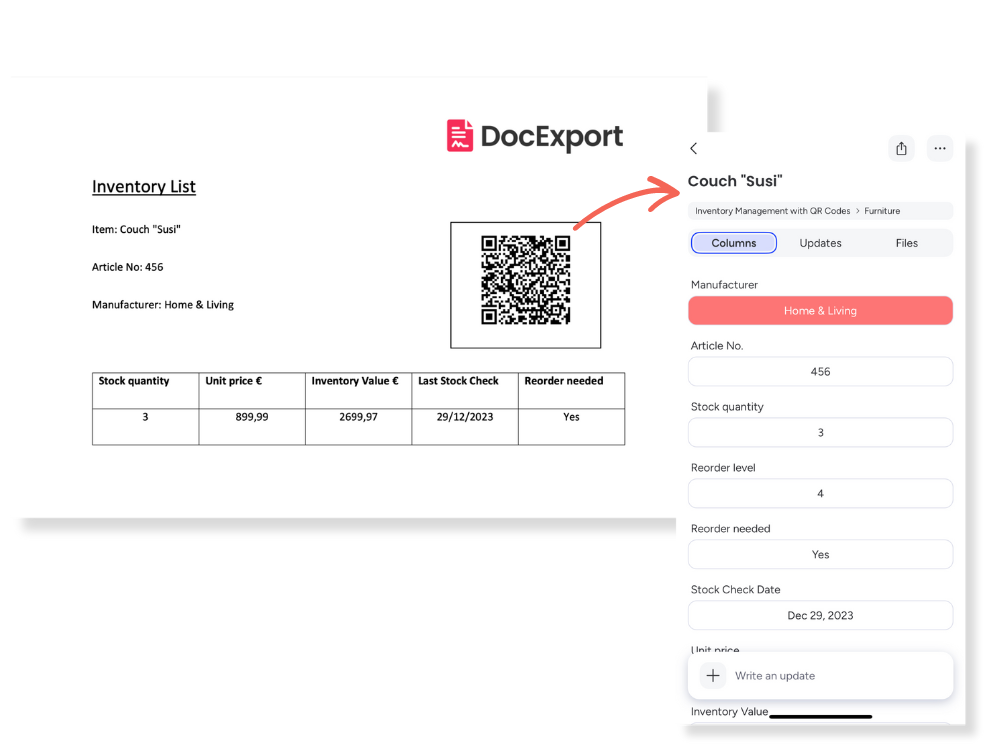Click the Inventory Value label at bottom
Screen dimensions: 1000x750
pos(729,712)
